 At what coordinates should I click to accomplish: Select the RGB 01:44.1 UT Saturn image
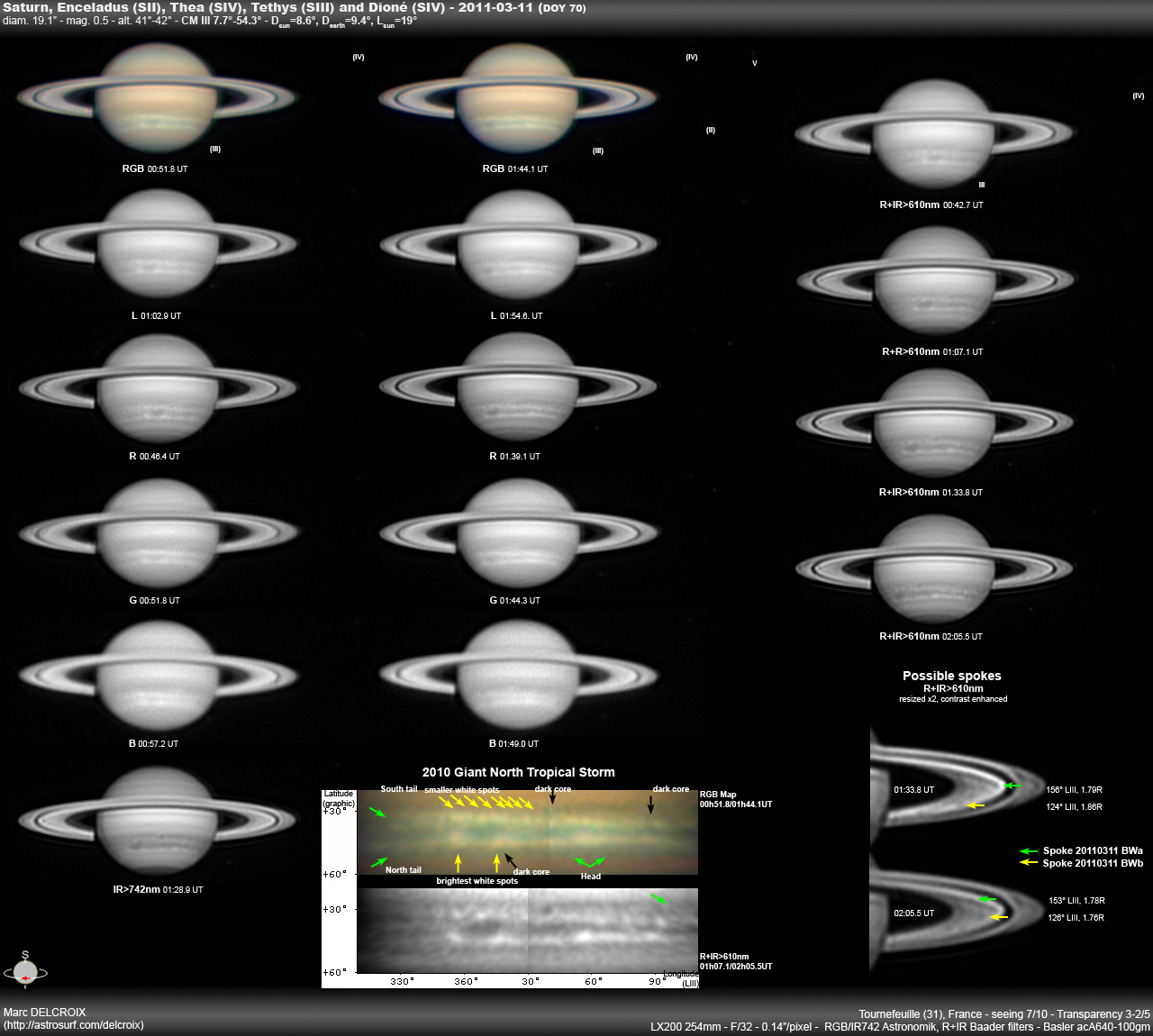(x=517, y=98)
